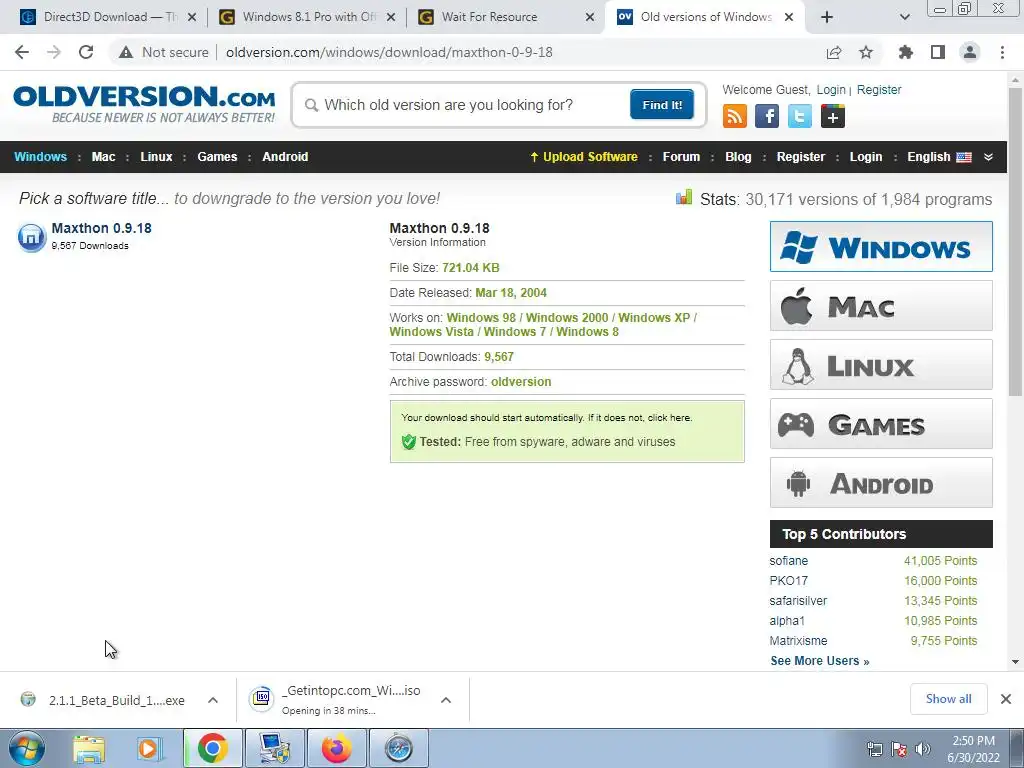Open the Chrome profile avatar
The image size is (1024, 768).
970,52
